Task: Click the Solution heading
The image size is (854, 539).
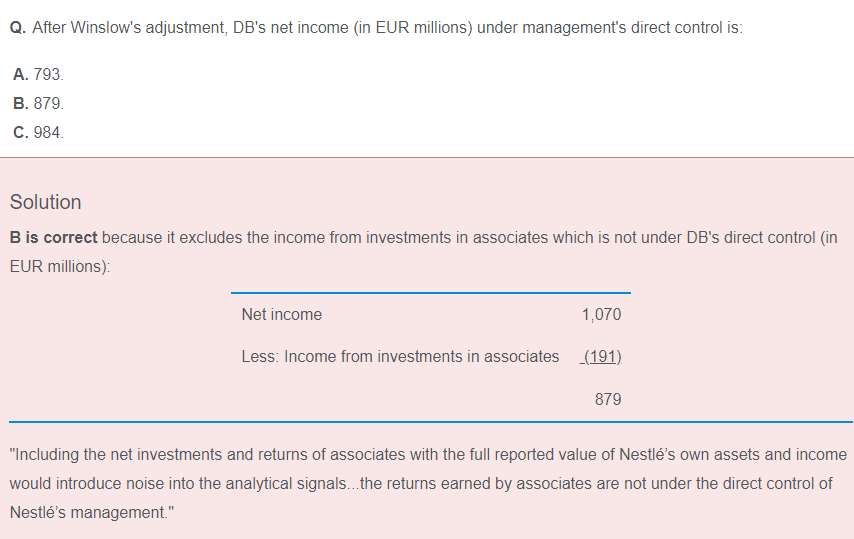Action: pyautogui.click(x=46, y=202)
